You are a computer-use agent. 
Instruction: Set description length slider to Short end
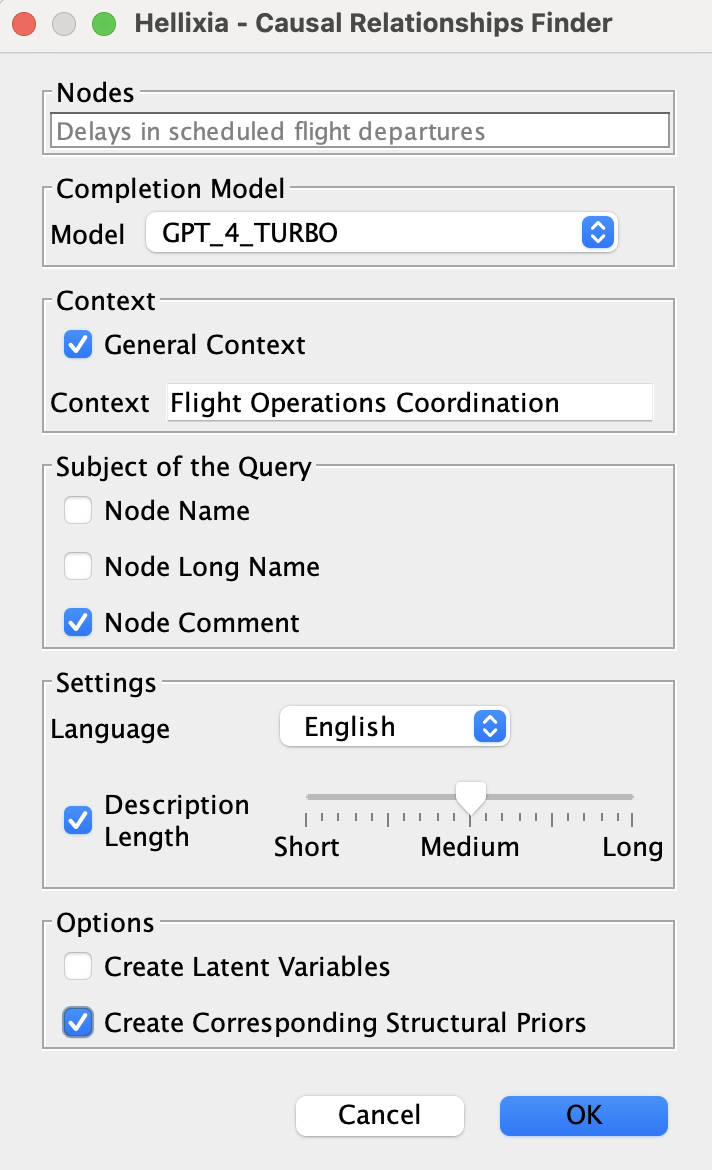click(x=307, y=797)
